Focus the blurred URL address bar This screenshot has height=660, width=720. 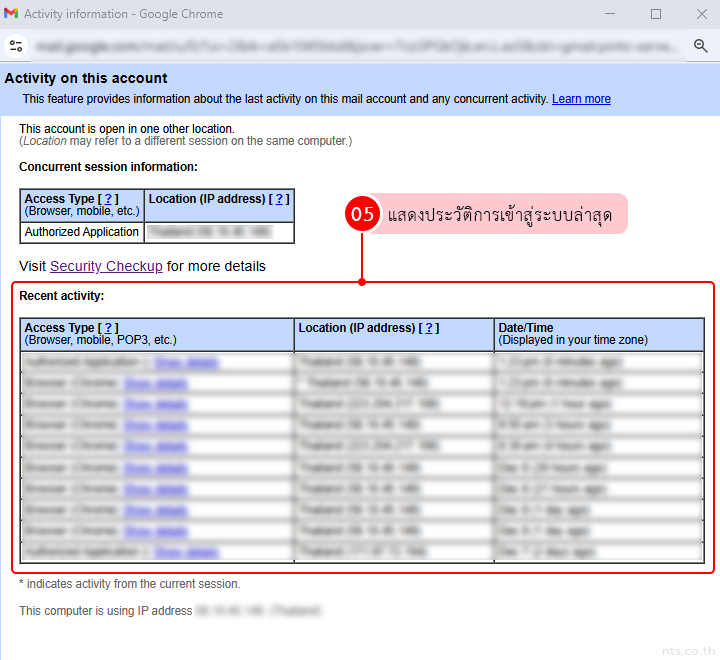[x=356, y=46]
